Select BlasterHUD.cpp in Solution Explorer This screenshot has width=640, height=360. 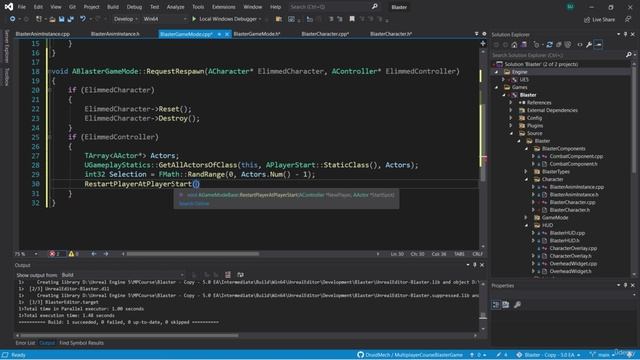(x=567, y=233)
